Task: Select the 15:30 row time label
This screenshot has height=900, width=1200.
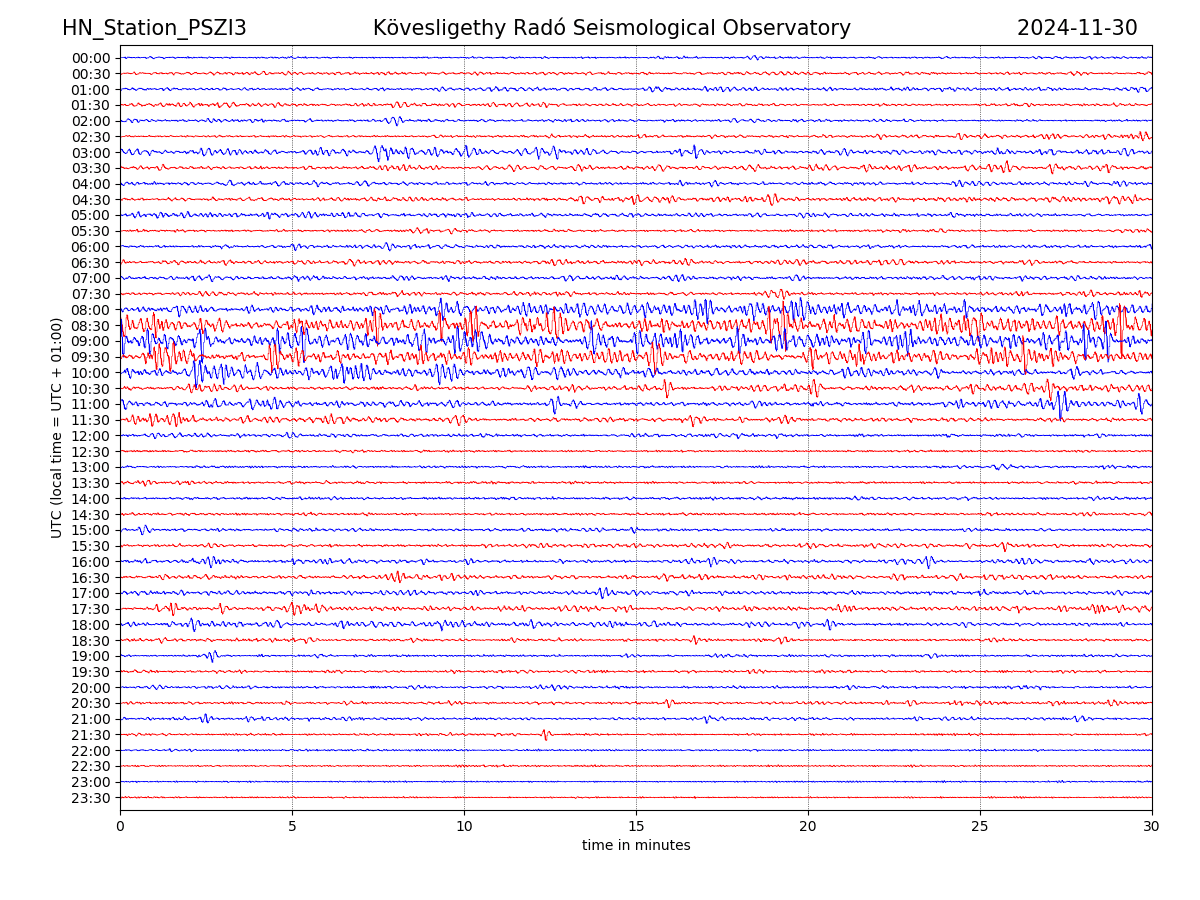Action: coord(91,546)
